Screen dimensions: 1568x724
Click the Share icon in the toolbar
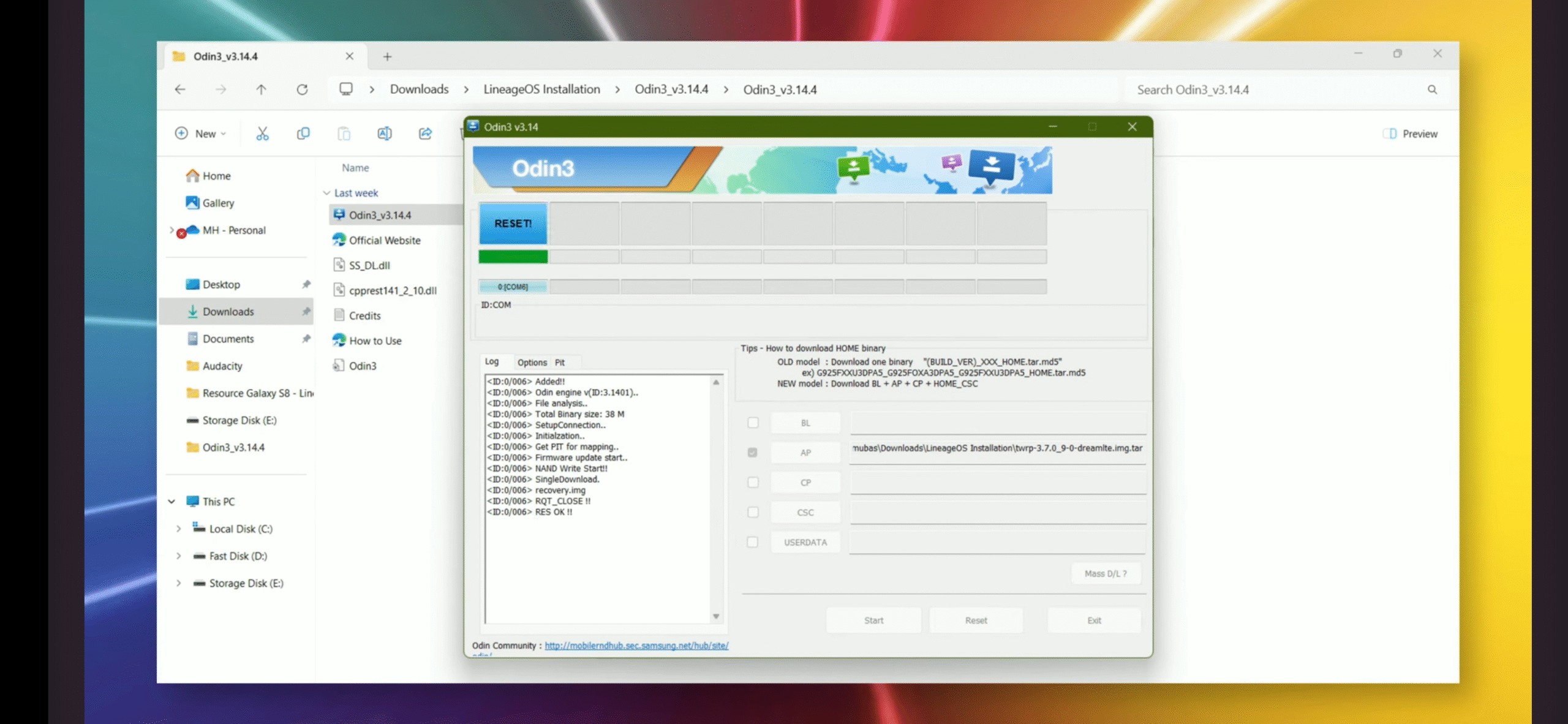[425, 134]
